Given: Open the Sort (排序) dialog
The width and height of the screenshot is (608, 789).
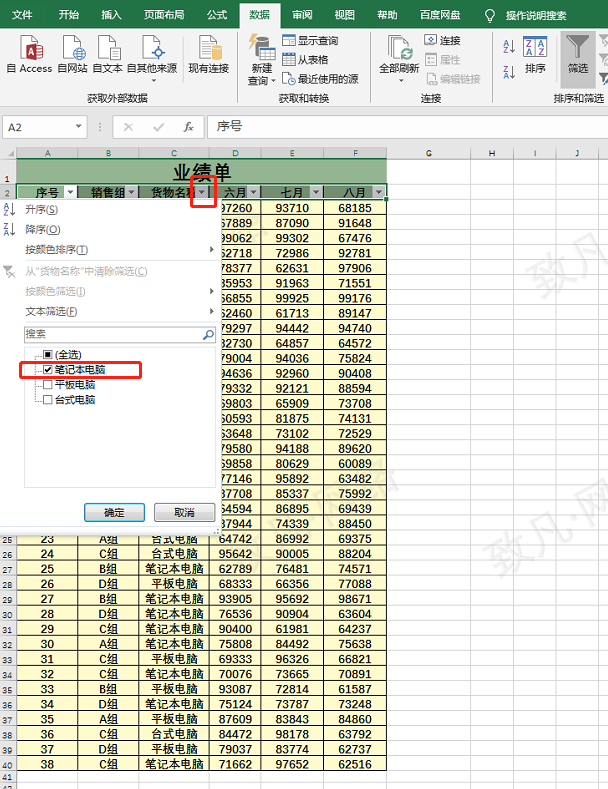Looking at the screenshot, I should click(x=535, y=55).
